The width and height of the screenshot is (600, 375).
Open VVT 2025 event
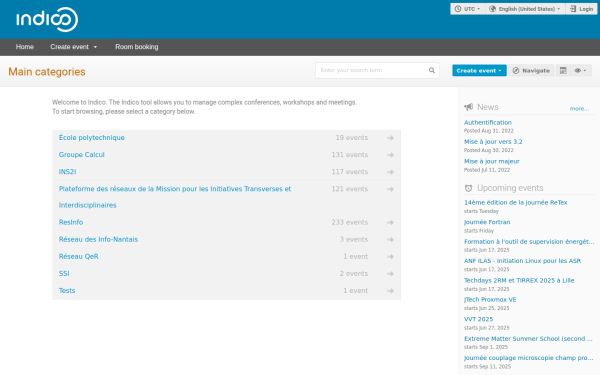(478, 319)
